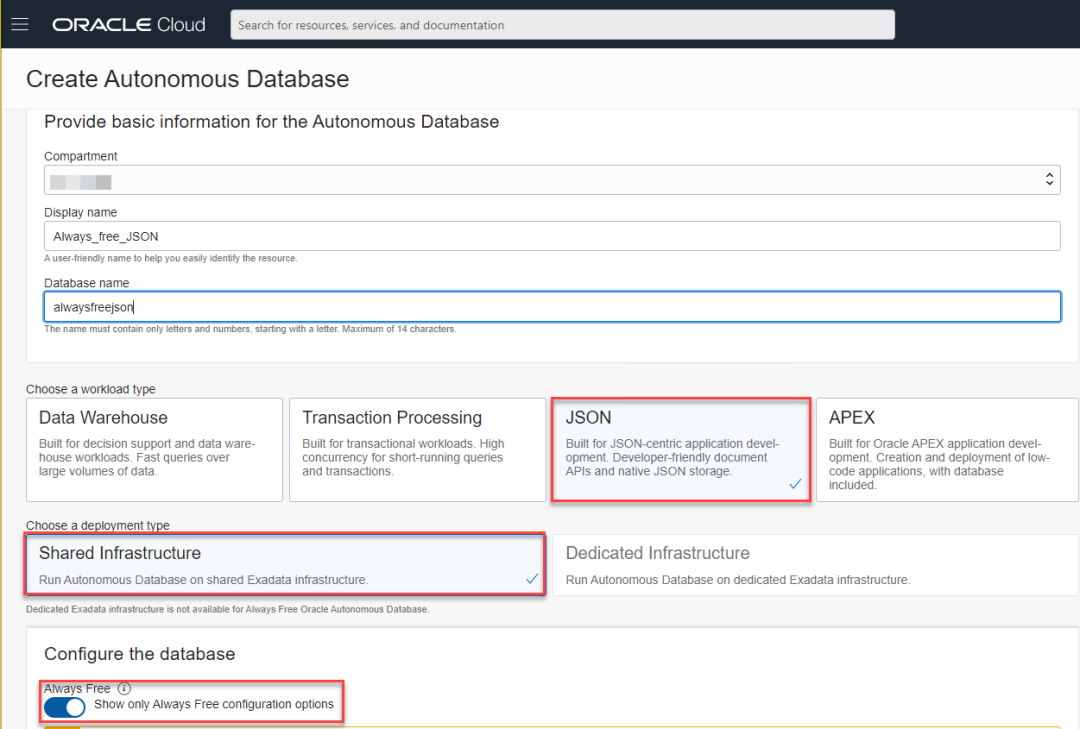
Task: Click the 'Create Autonomous Database' heading
Action: click(187, 79)
